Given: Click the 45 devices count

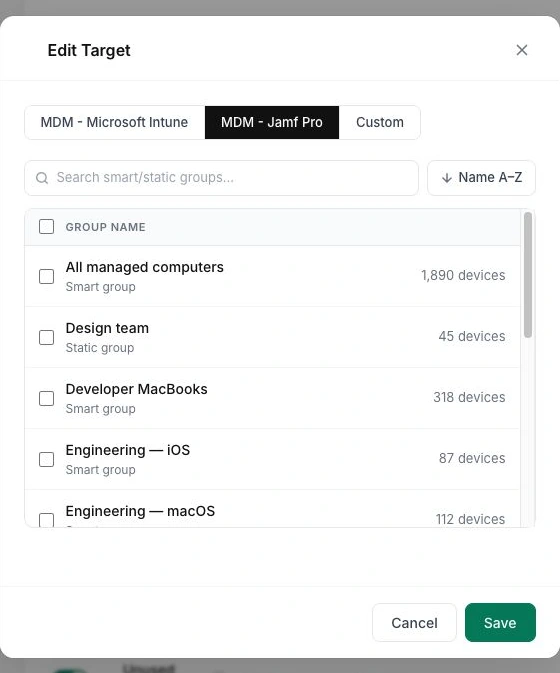Looking at the screenshot, I should click(472, 336).
